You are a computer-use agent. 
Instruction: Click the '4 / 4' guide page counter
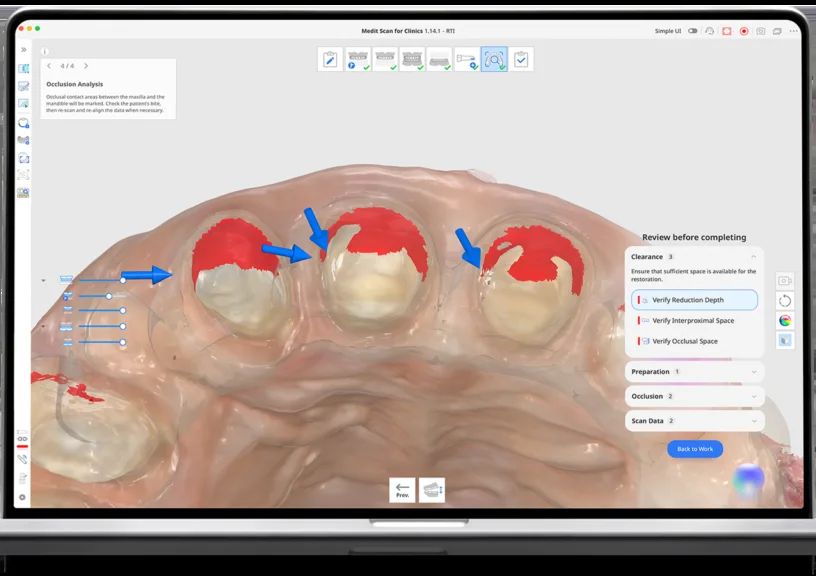pyautogui.click(x=67, y=66)
